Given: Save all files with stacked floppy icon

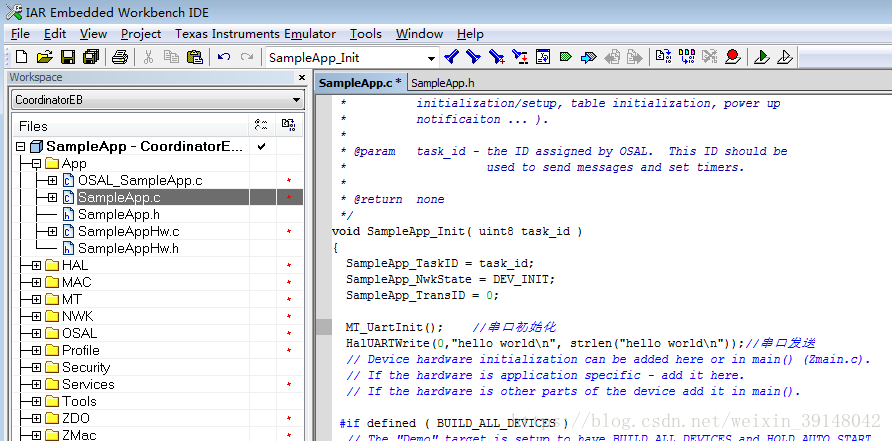Looking at the screenshot, I should 91,57.
